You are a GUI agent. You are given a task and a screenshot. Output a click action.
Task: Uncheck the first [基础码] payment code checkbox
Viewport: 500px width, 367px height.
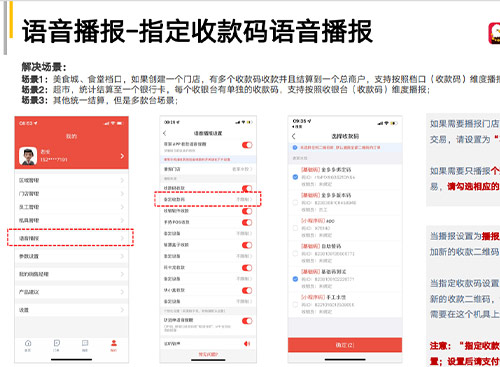point(295,177)
